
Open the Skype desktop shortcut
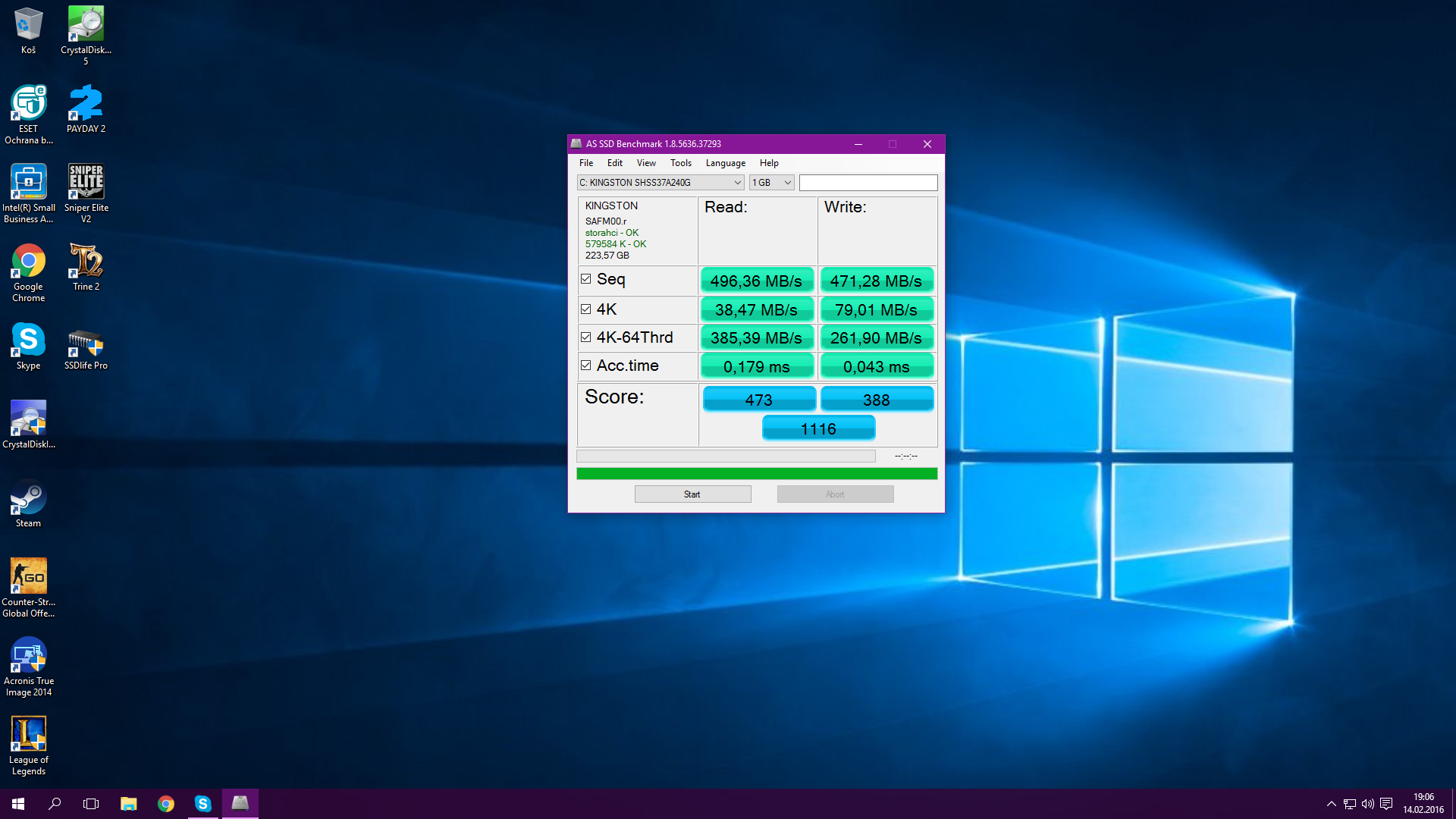pos(28,346)
